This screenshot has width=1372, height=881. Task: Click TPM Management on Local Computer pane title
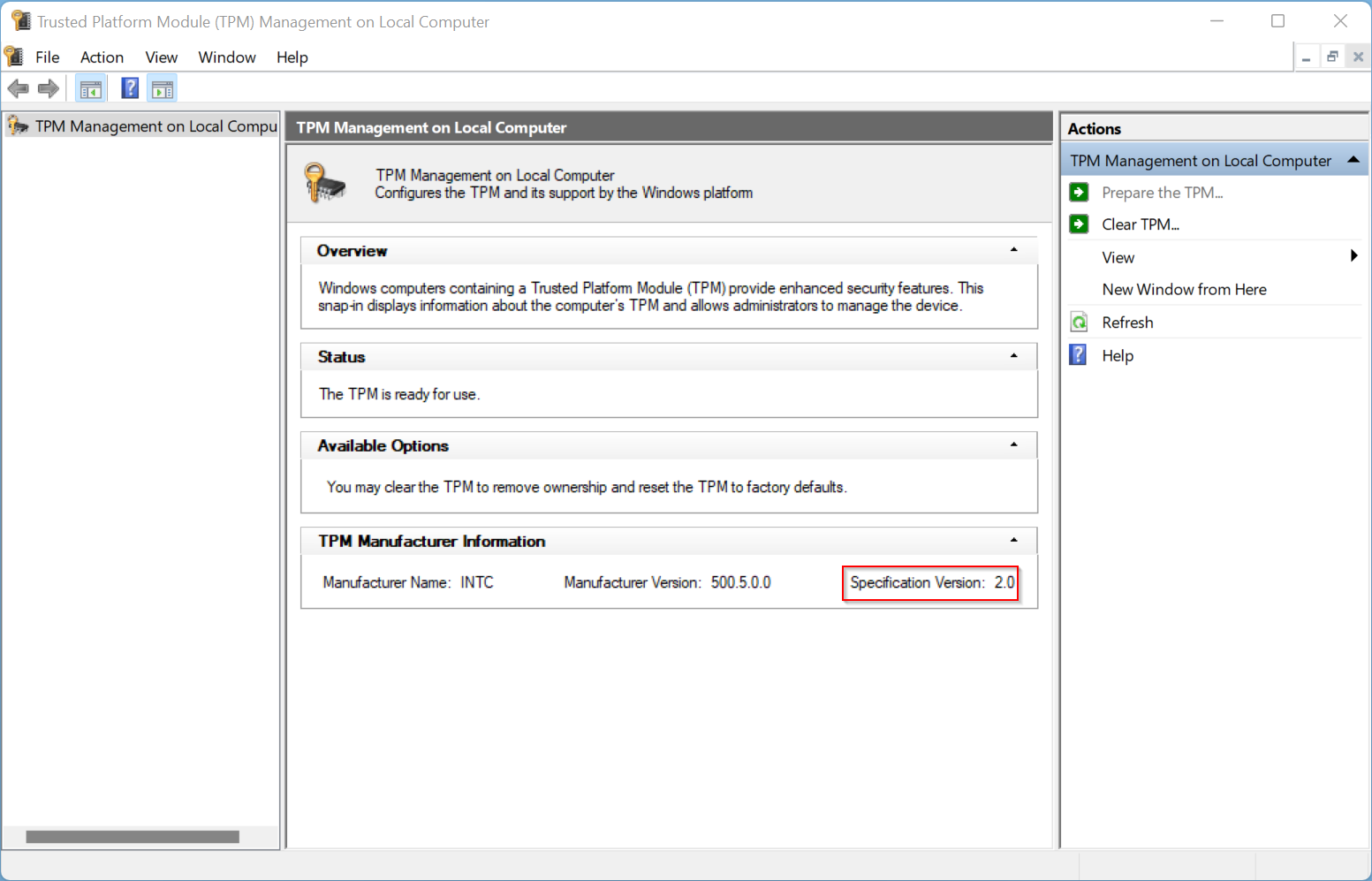point(670,127)
